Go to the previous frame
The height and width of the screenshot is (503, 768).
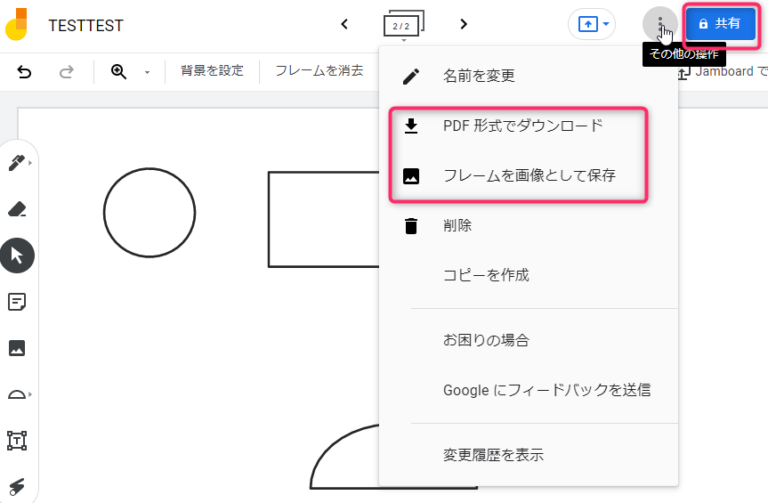[x=345, y=23]
